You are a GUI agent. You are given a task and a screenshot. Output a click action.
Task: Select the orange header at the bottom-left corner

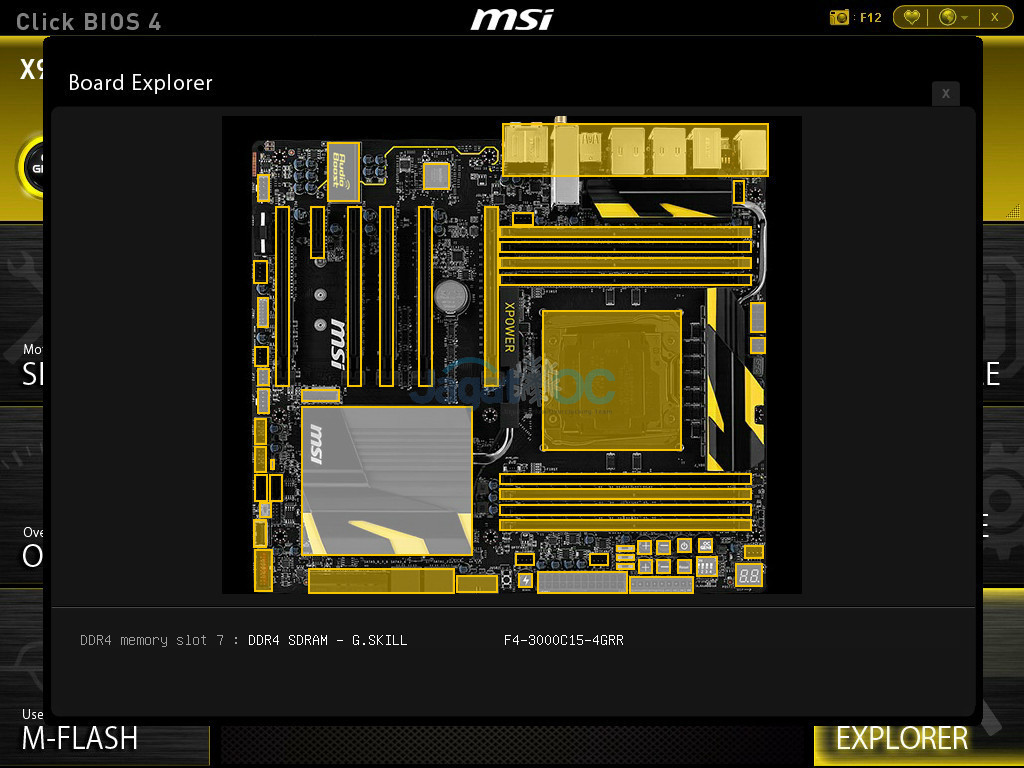pyautogui.click(x=263, y=570)
